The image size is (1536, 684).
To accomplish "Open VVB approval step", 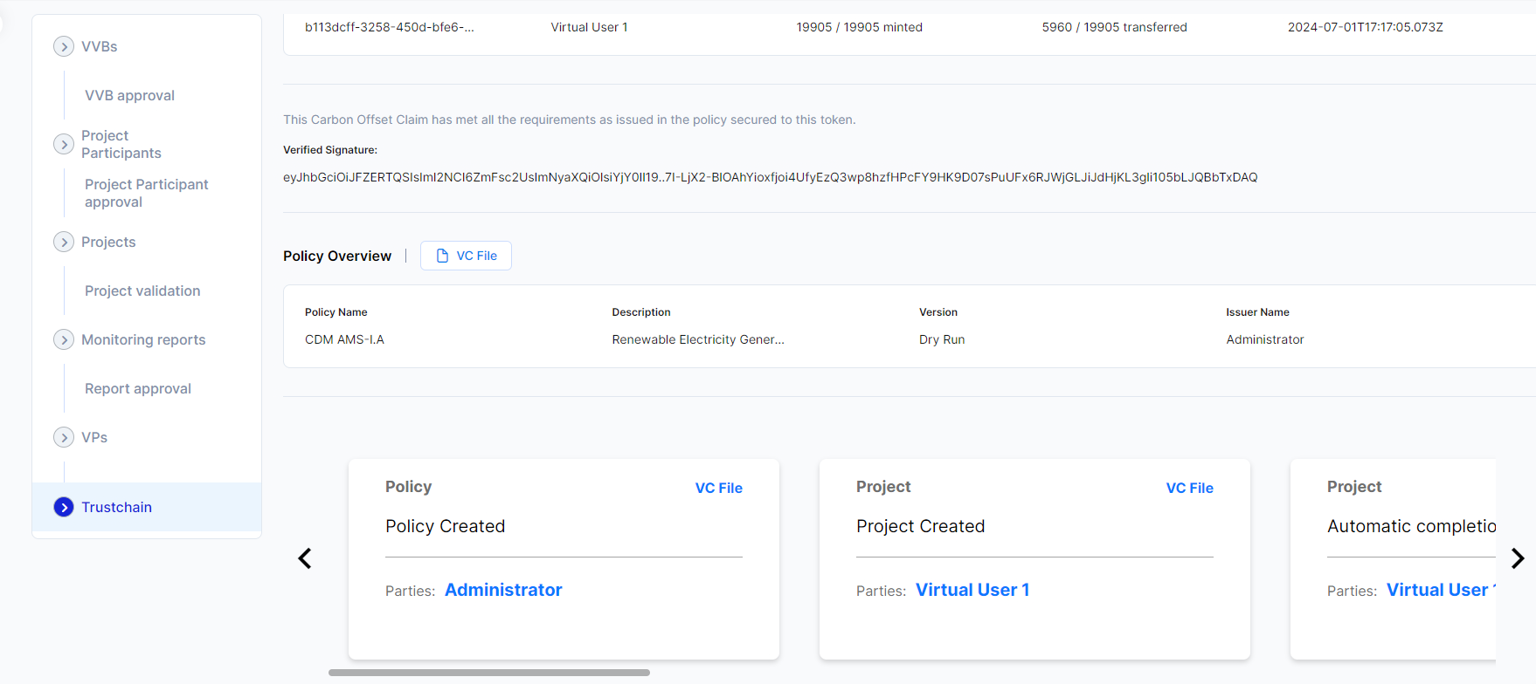I will pos(130,96).
